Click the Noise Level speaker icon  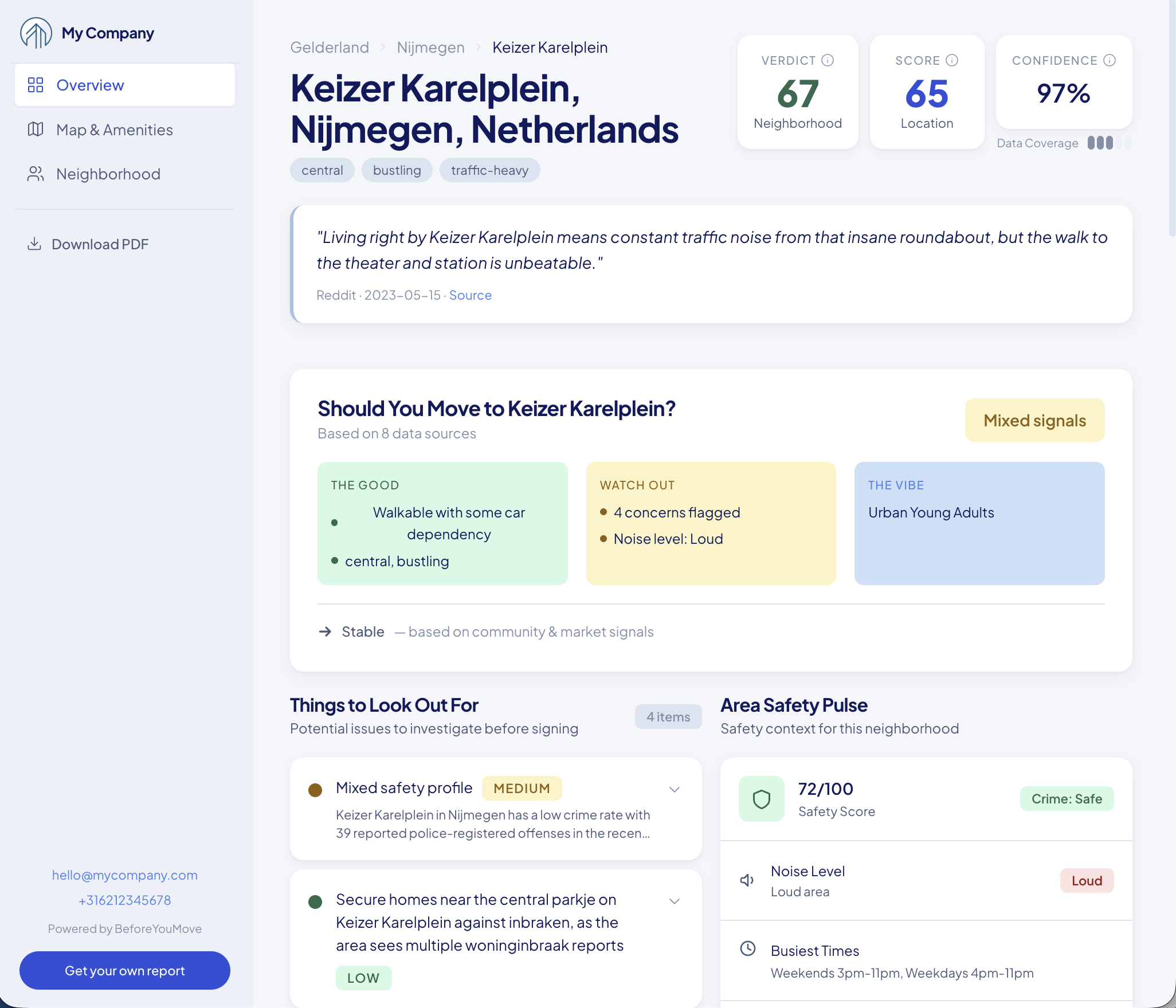pos(747,880)
